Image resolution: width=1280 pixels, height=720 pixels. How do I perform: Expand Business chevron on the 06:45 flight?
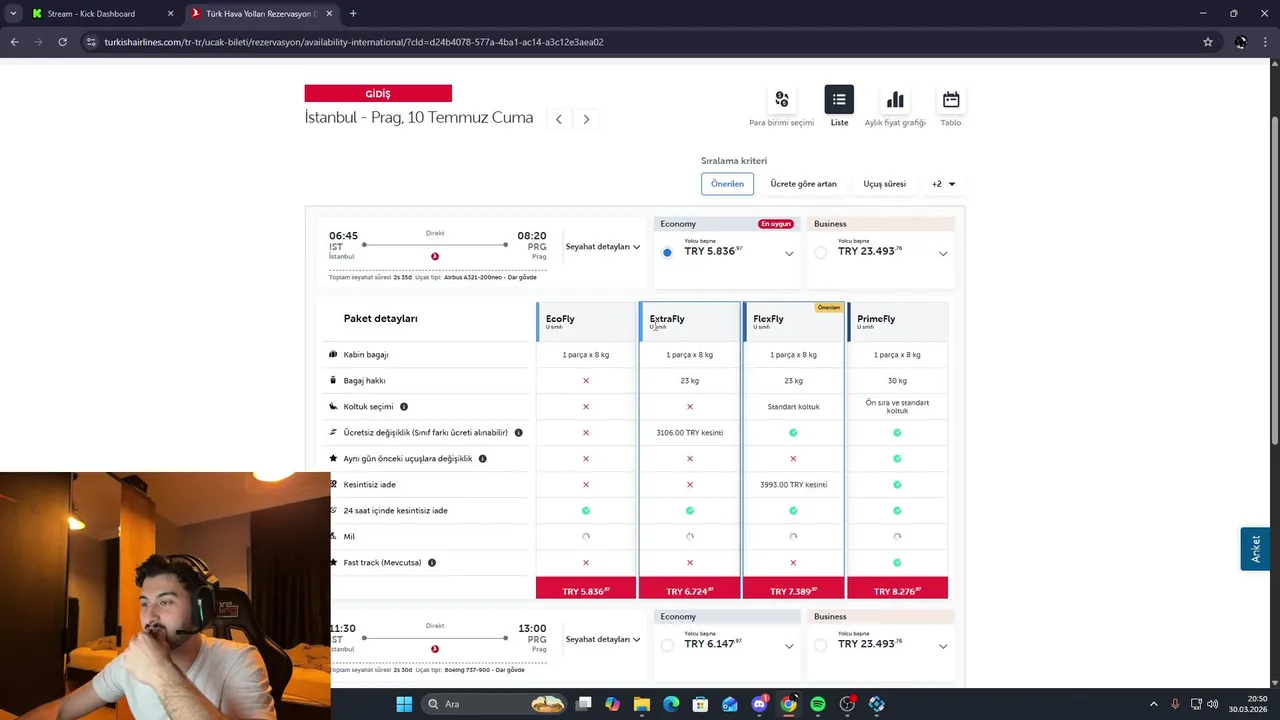coord(943,254)
